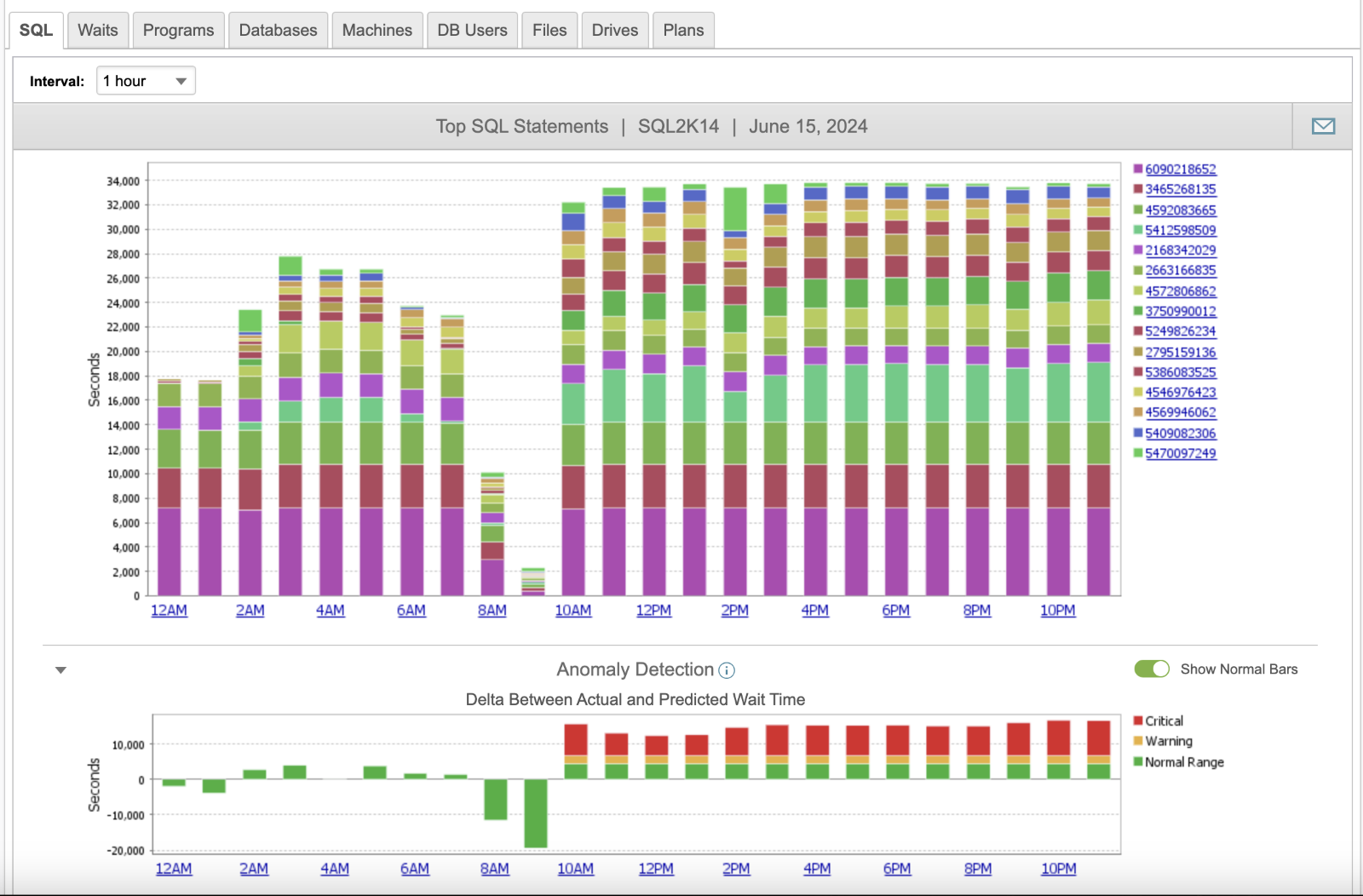Collapse the Anomaly Detection section arrow

click(60, 670)
